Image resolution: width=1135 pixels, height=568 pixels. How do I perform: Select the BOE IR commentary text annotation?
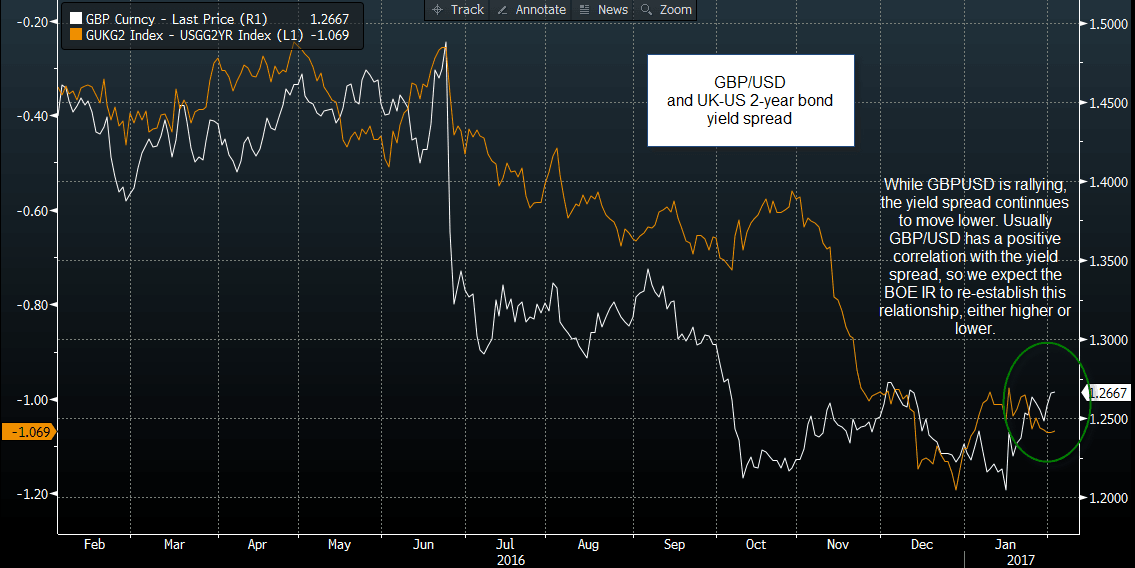tap(974, 257)
